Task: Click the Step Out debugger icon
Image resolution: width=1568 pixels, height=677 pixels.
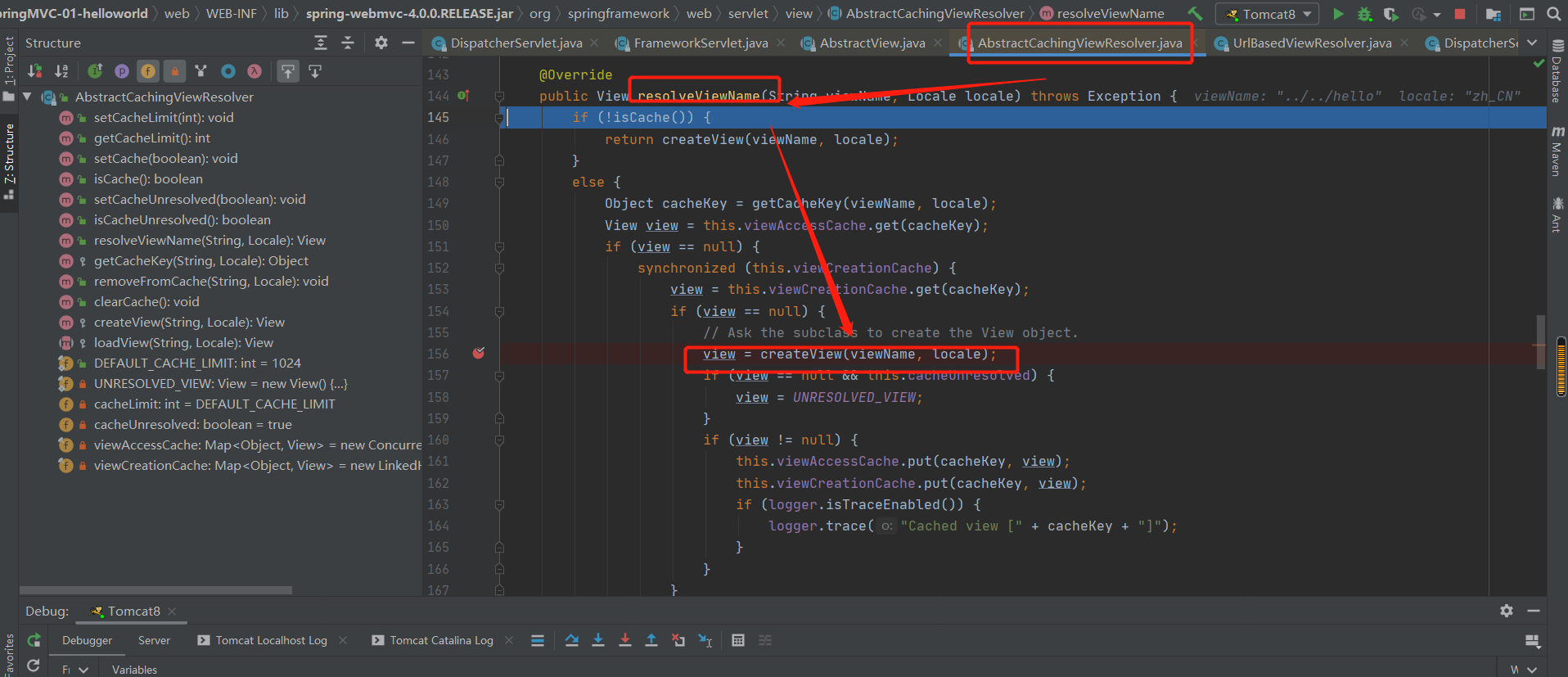Action: click(x=651, y=640)
